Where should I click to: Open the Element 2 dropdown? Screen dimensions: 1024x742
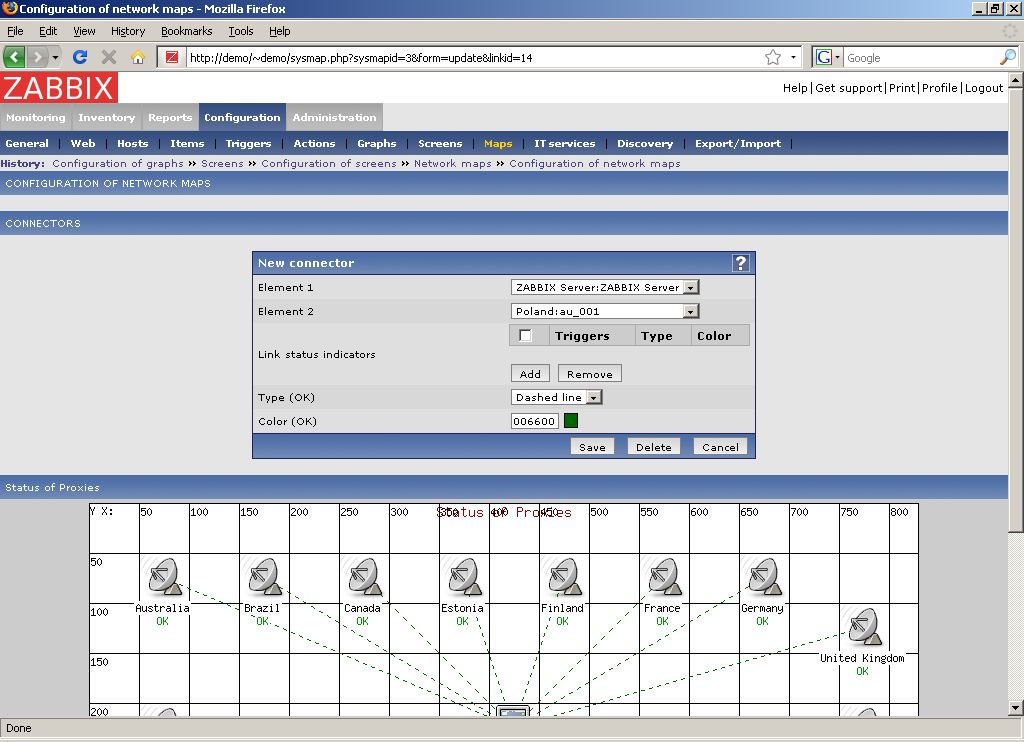click(605, 312)
